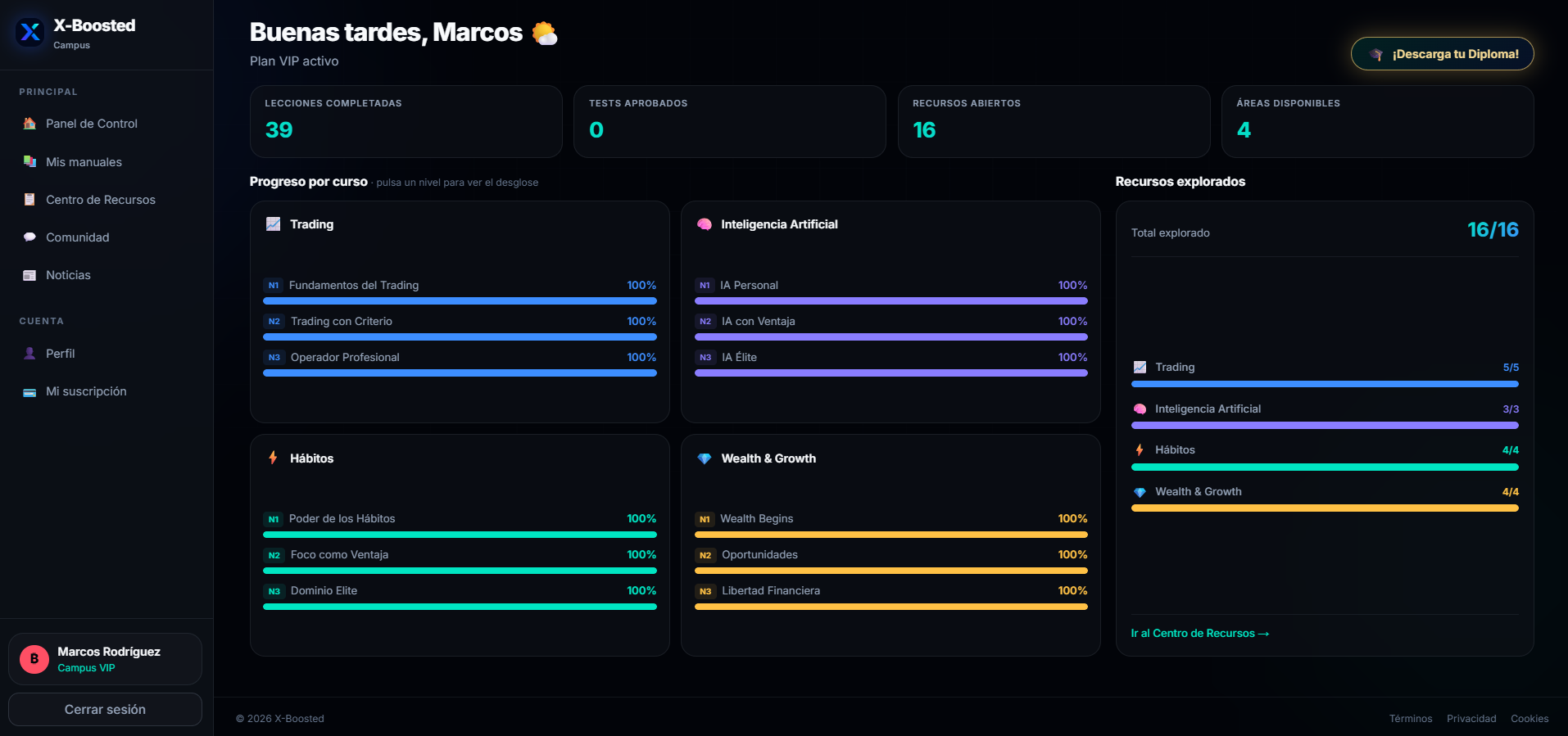Click the ¡Descarga tu Diploma! button
This screenshot has width=1568, height=736.
[1442, 54]
